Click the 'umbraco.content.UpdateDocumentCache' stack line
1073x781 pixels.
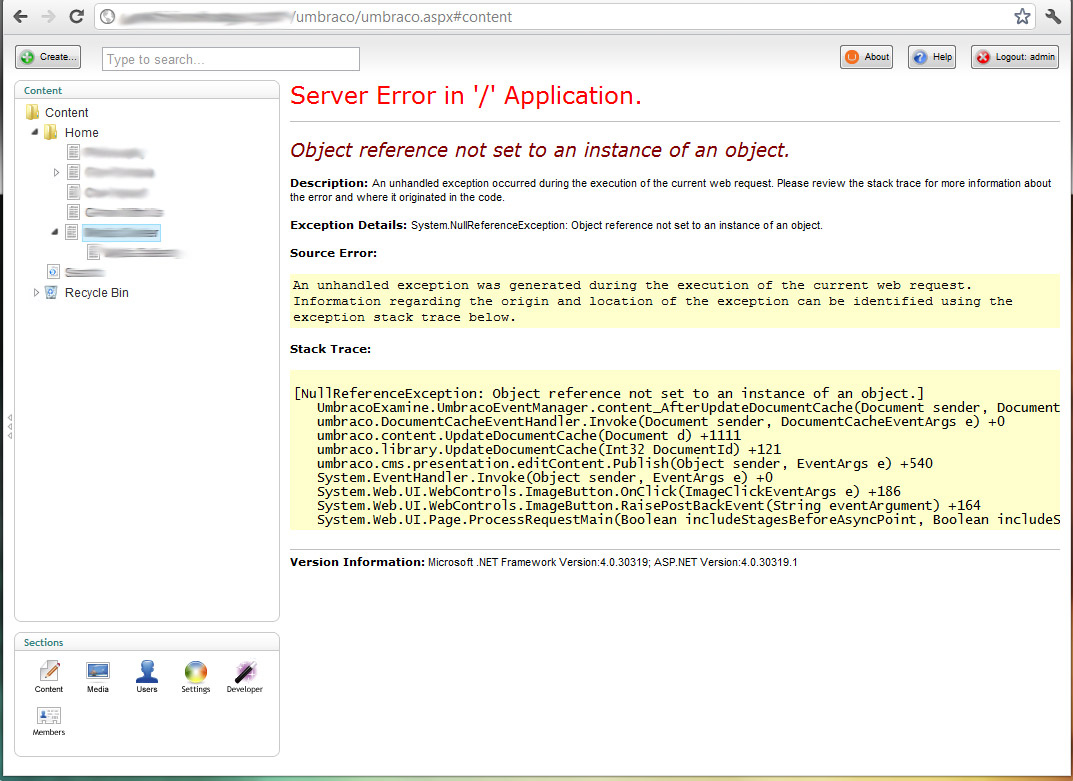tap(529, 435)
